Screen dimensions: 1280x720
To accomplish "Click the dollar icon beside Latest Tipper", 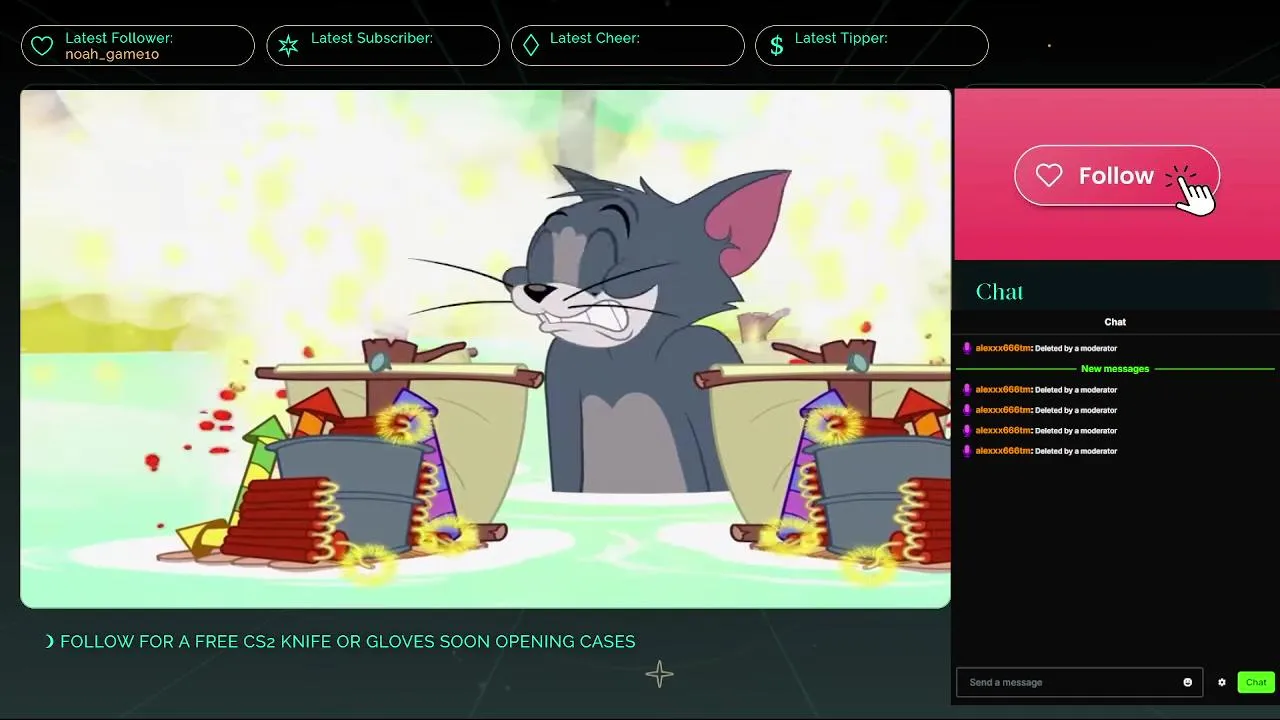I will (777, 46).
